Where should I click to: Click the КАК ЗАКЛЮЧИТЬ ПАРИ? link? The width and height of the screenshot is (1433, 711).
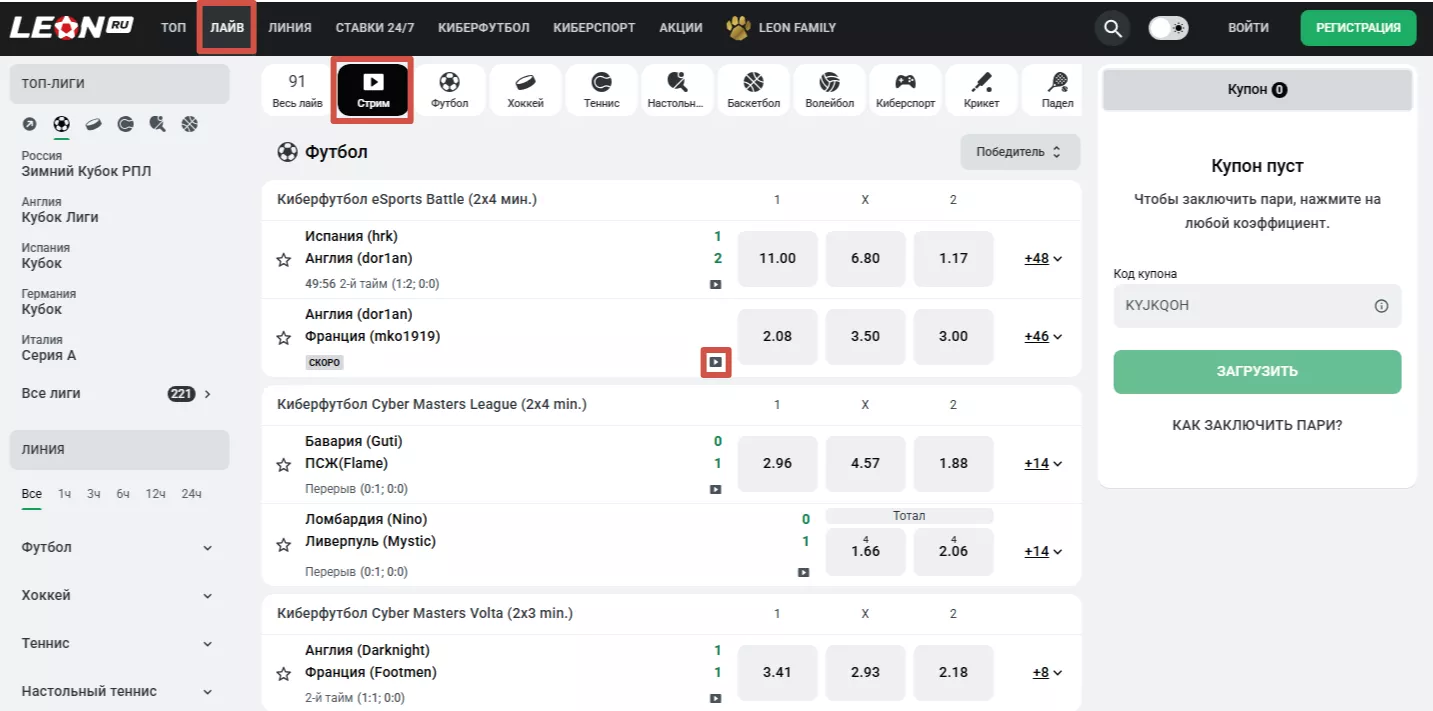click(1257, 425)
